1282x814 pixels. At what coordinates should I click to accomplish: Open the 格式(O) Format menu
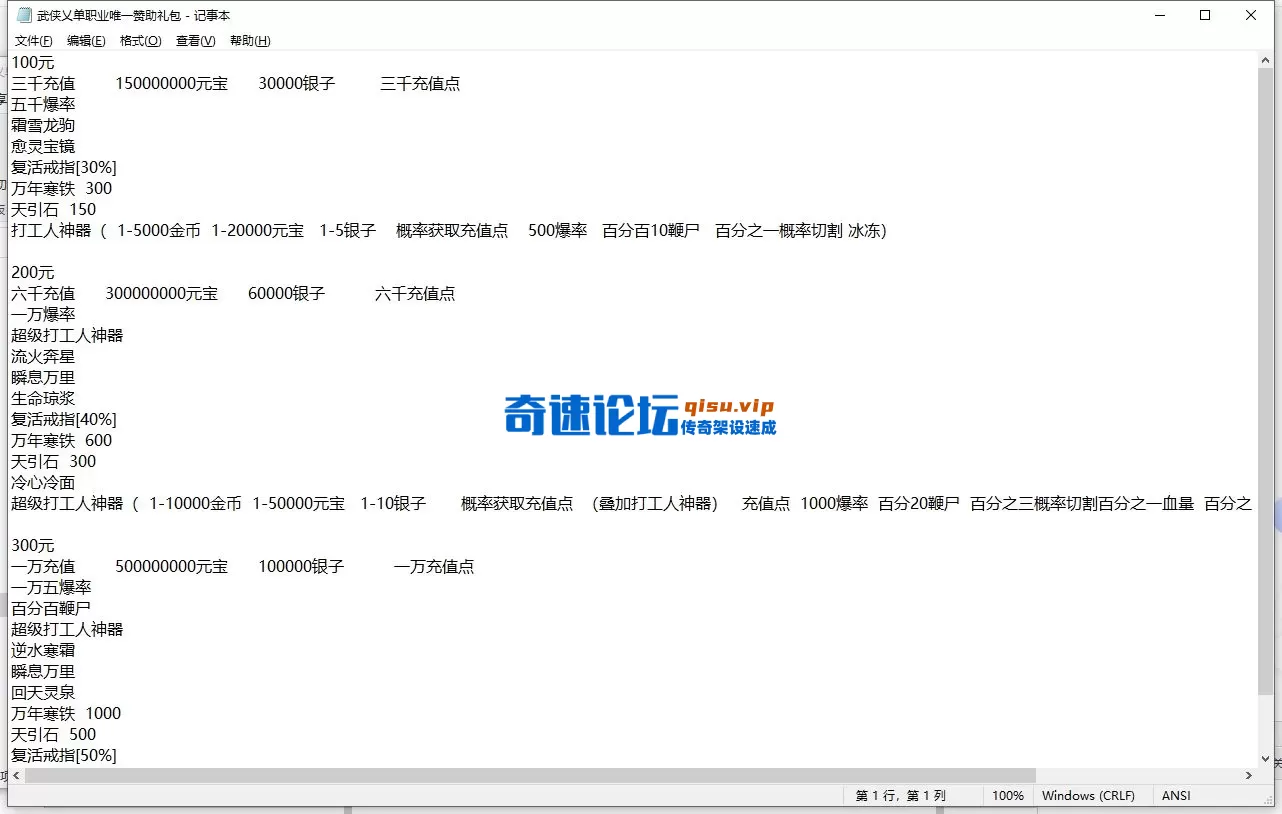140,40
